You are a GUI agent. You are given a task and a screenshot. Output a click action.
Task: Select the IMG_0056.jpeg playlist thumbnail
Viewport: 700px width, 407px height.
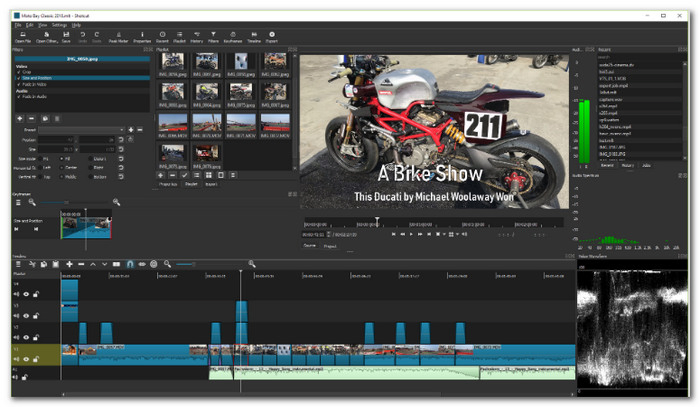172,62
